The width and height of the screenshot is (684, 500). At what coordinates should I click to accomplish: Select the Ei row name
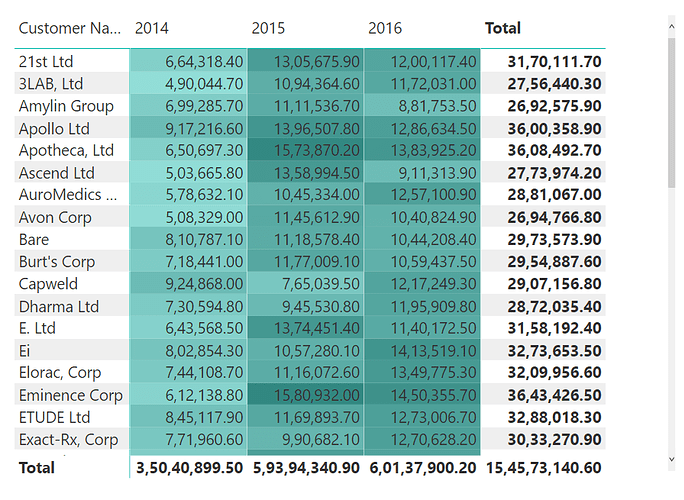point(24,351)
